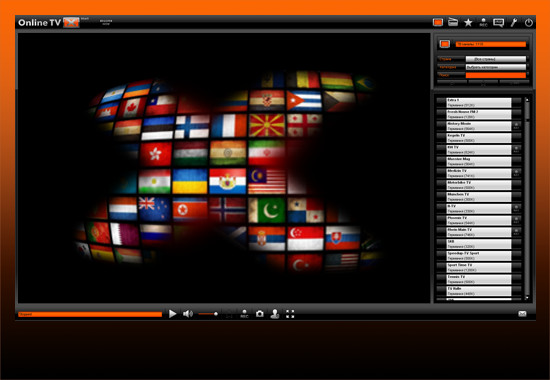Screen dimensions: 550x380
Task: Select the Motorbike TV channel
Action: click(479, 185)
